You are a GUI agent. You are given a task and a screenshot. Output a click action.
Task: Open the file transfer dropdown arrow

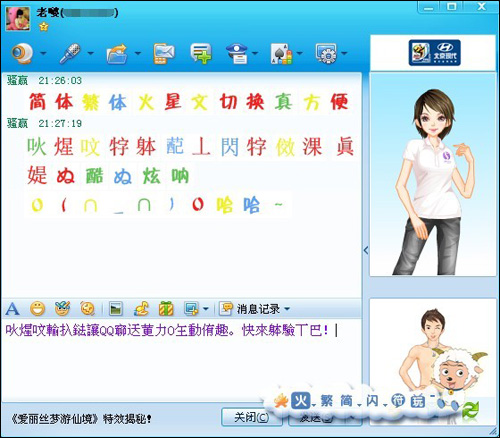coord(138,53)
